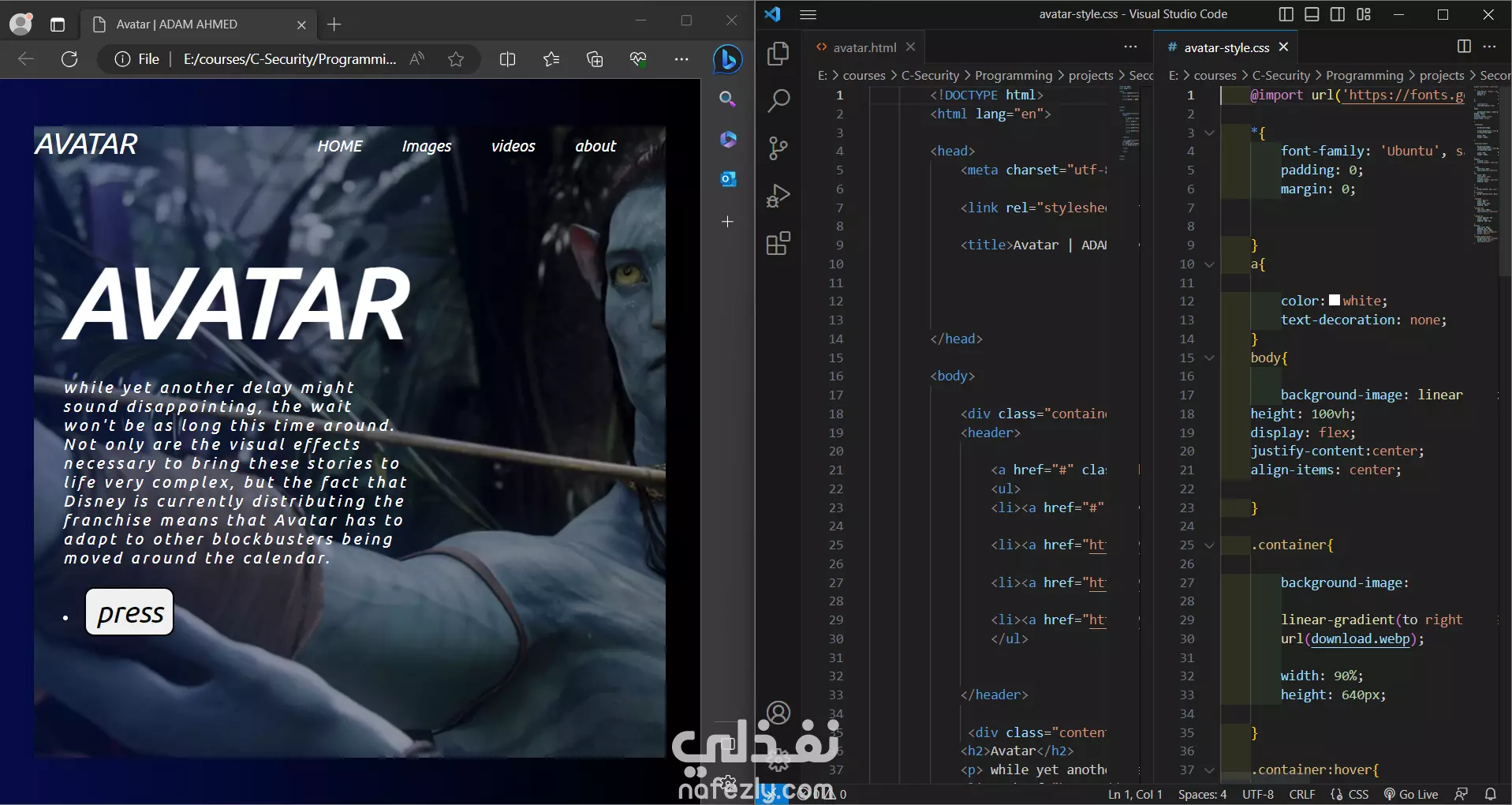Open the Images link on the Avatar page
1512x805 pixels.
point(427,146)
